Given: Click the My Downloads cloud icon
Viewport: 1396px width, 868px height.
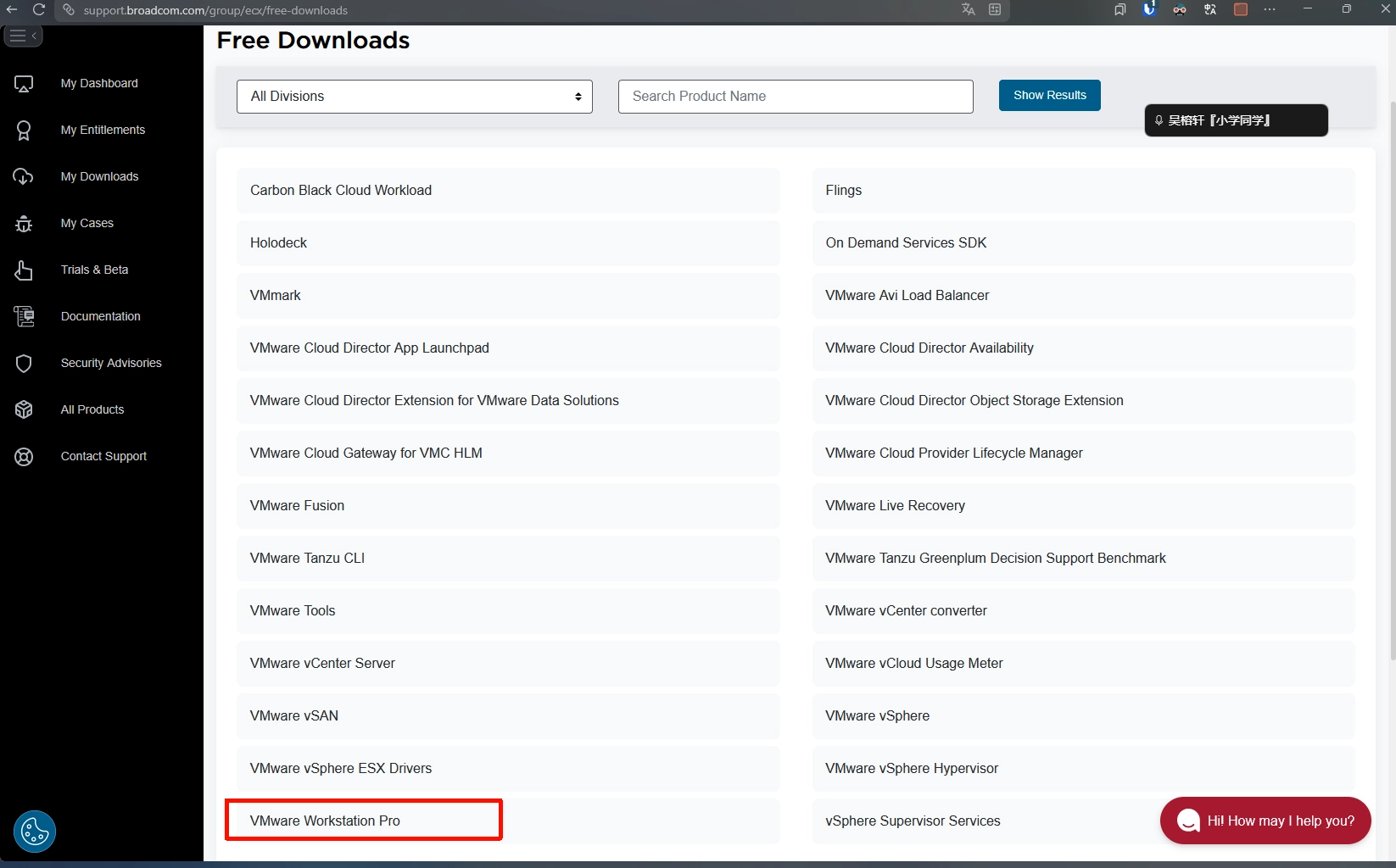Looking at the screenshot, I should coord(24,176).
